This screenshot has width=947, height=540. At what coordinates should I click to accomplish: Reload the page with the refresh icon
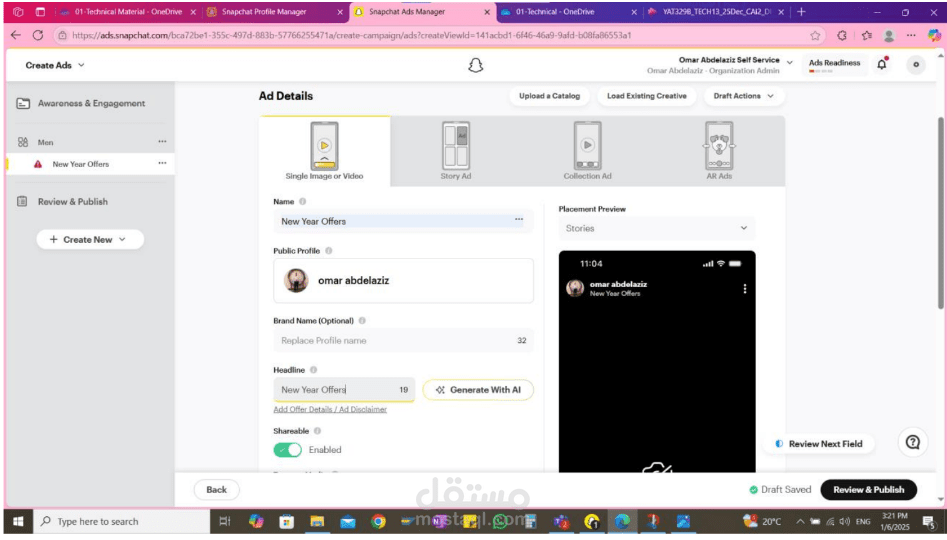pos(38,35)
